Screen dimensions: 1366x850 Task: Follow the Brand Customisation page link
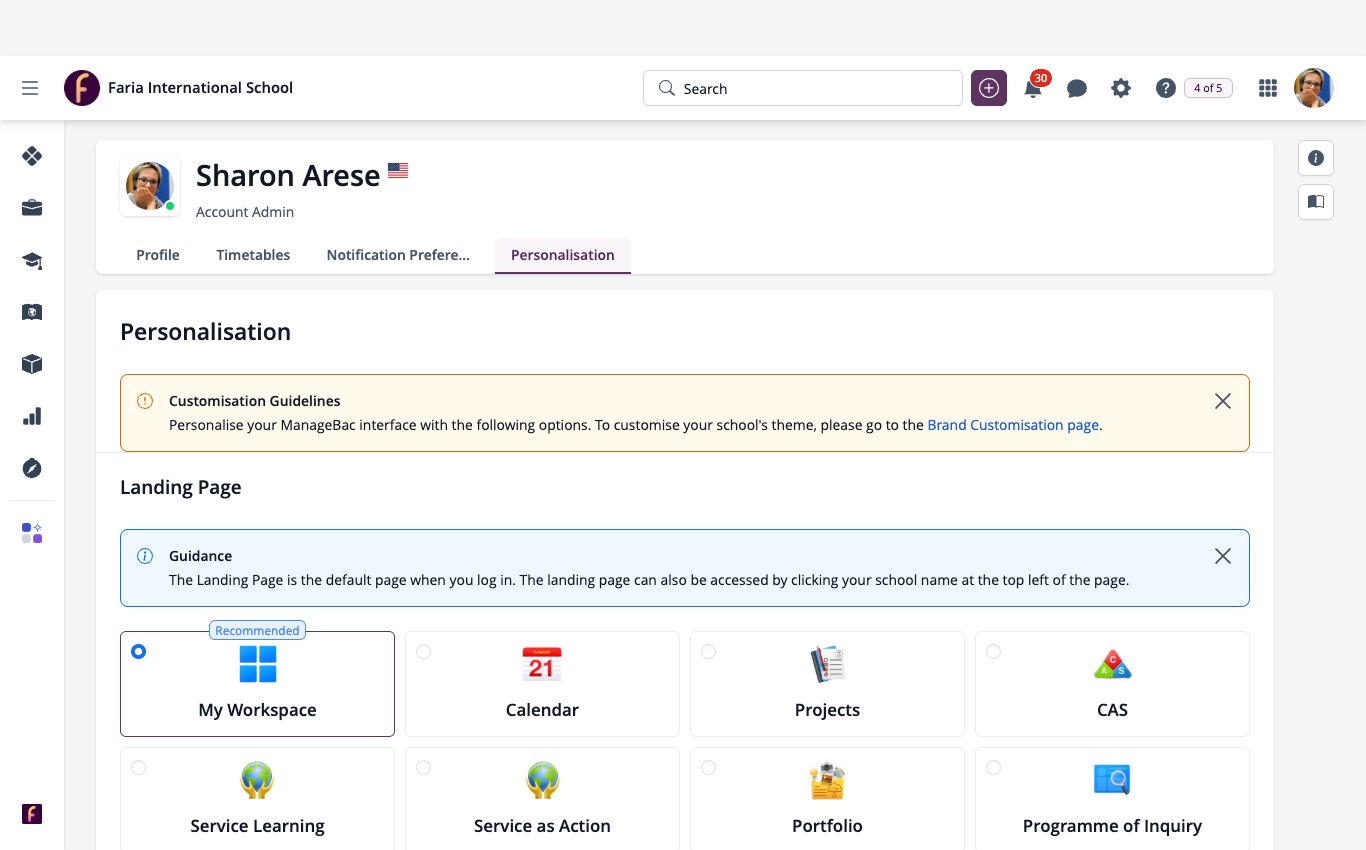pos(1013,425)
